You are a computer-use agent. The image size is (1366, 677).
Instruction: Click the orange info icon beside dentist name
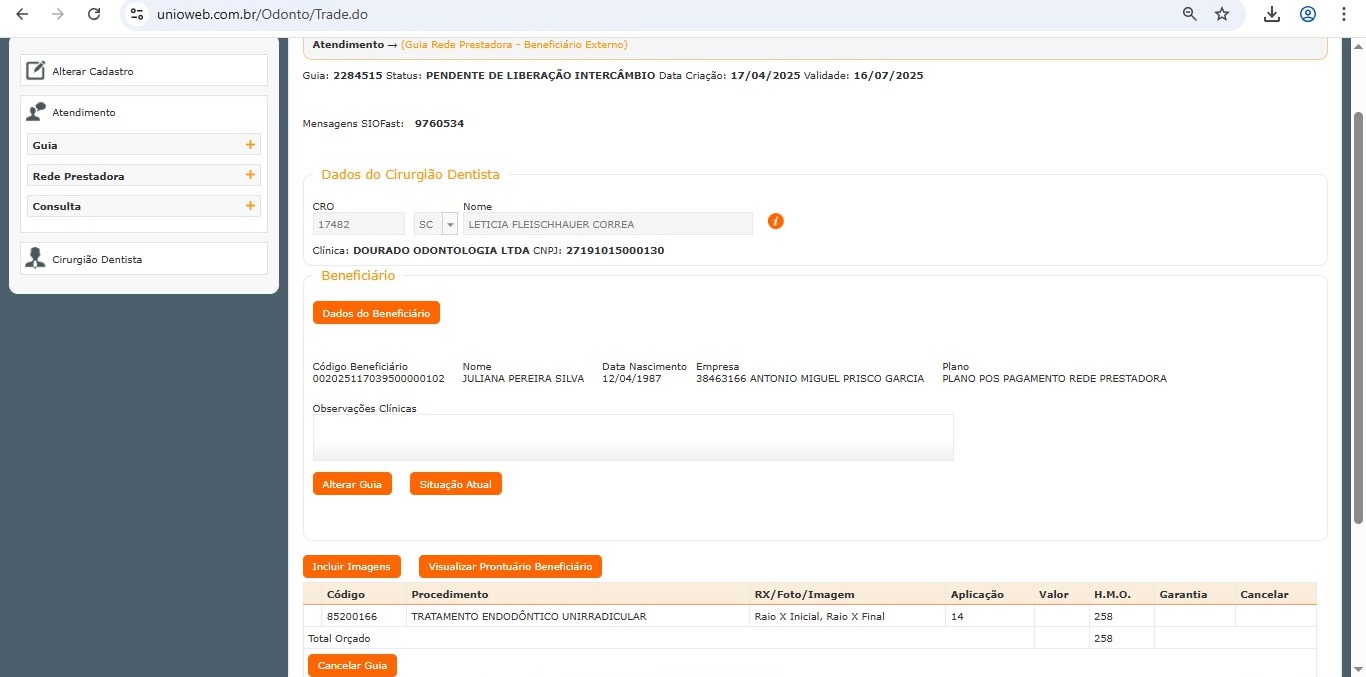775,221
